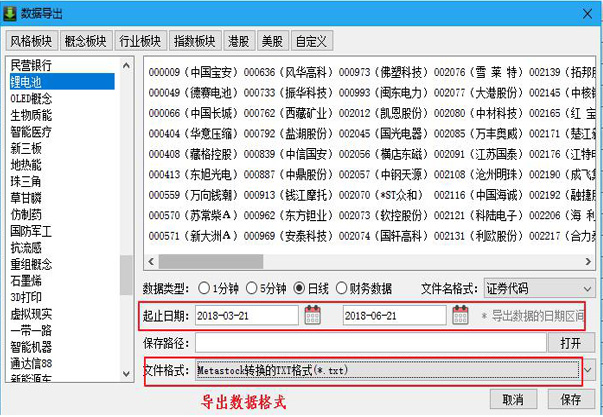Go to the 港股 tab

[238, 41]
